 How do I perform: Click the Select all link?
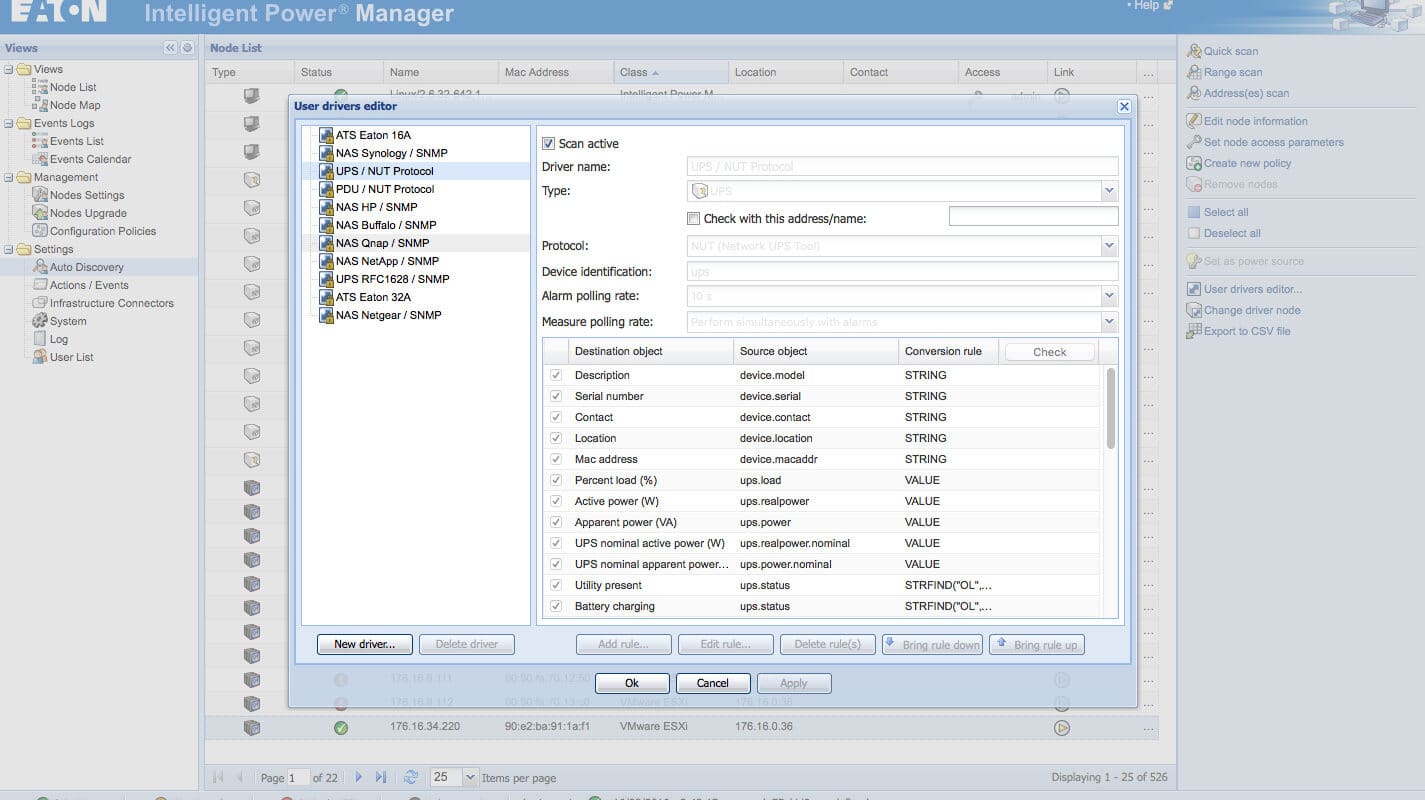click(x=1226, y=212)
